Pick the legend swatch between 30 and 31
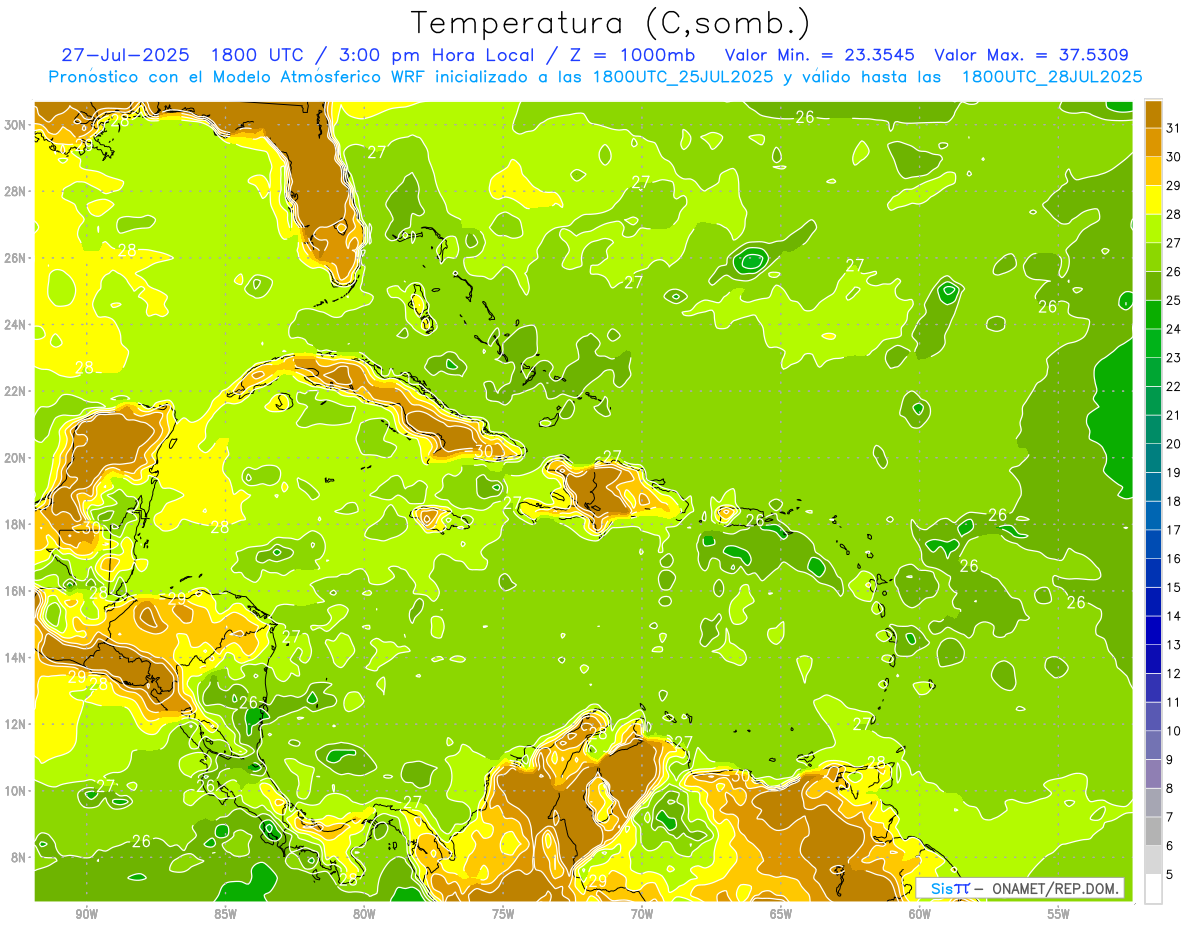The height and width of the screenshot is (927, 1200). click(1153, 142)
